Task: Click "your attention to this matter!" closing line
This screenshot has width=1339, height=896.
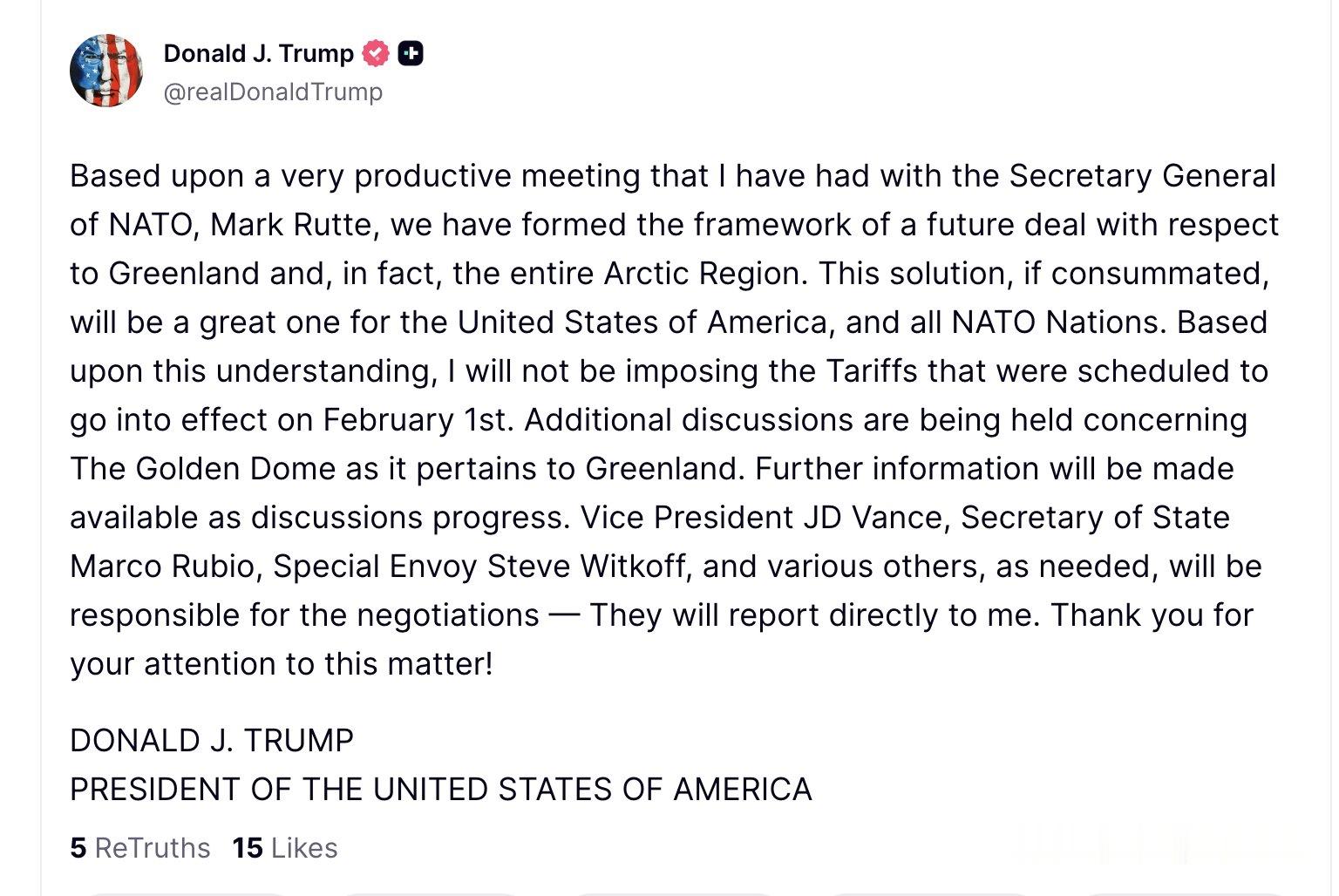Action: click(x=281, y=664)
